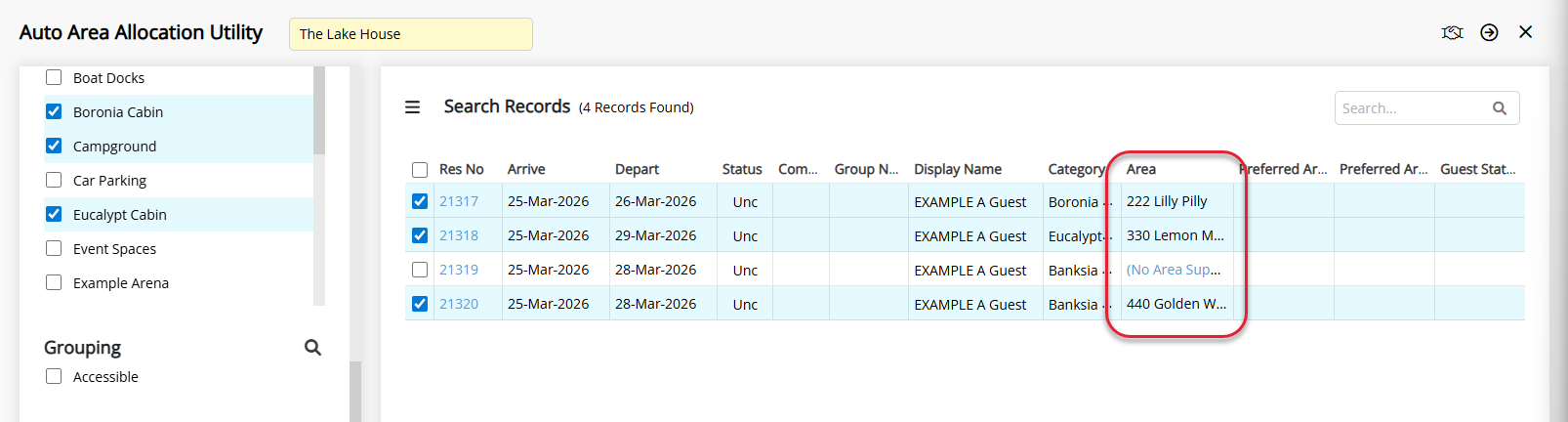Click the handshake icon in the header
The image size is (1568, 422).
(1452, 32)
